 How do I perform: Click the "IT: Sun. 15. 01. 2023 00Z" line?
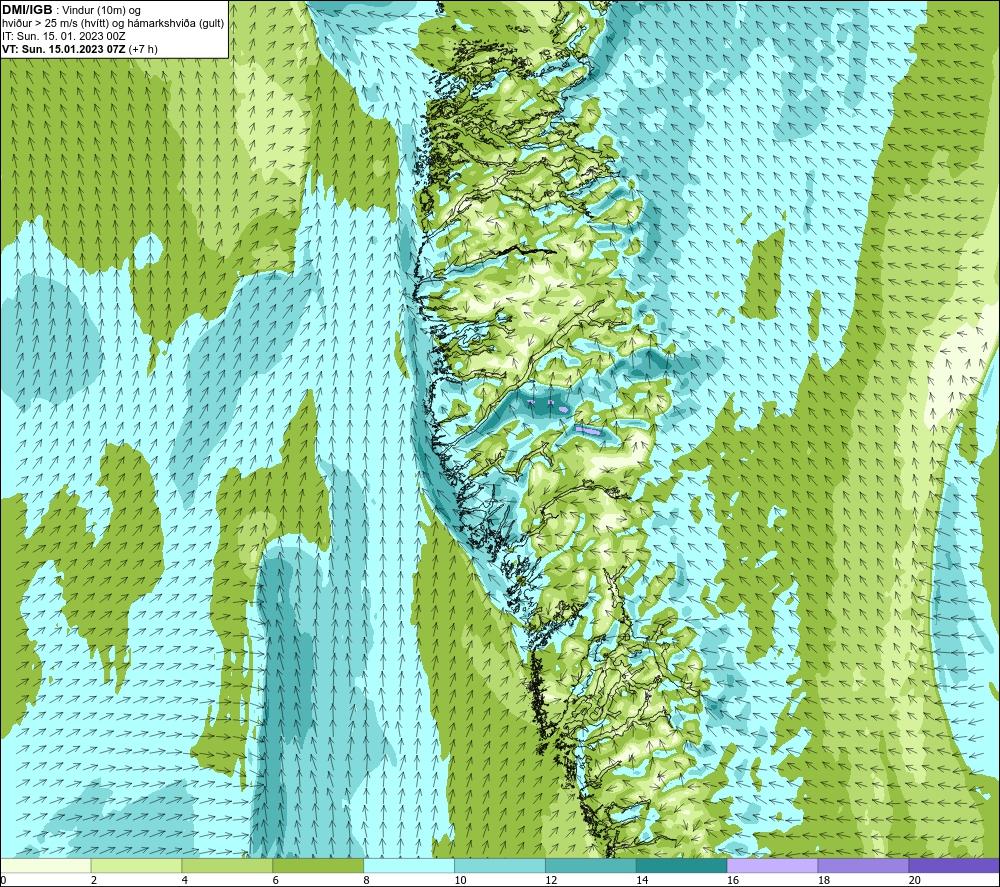pyautogui.click(x=64, y=36)
